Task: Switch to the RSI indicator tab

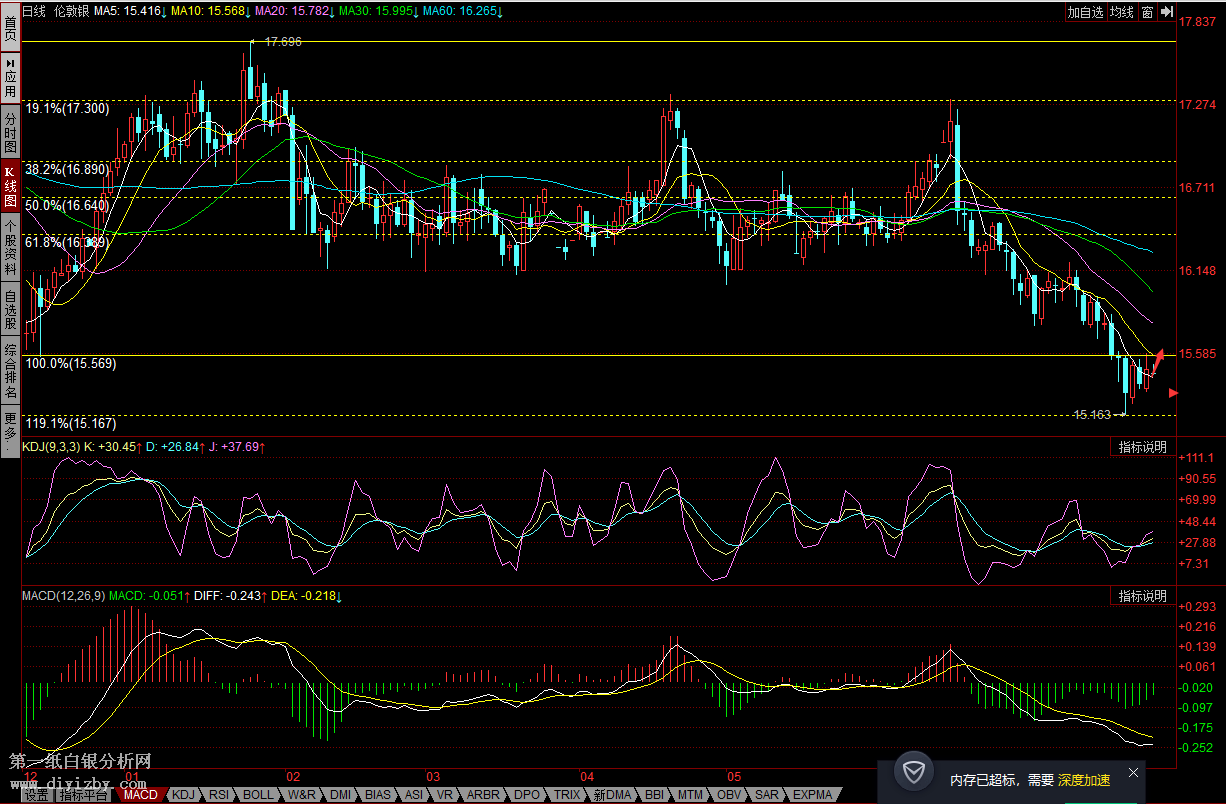Action: [x=218, y=795]
